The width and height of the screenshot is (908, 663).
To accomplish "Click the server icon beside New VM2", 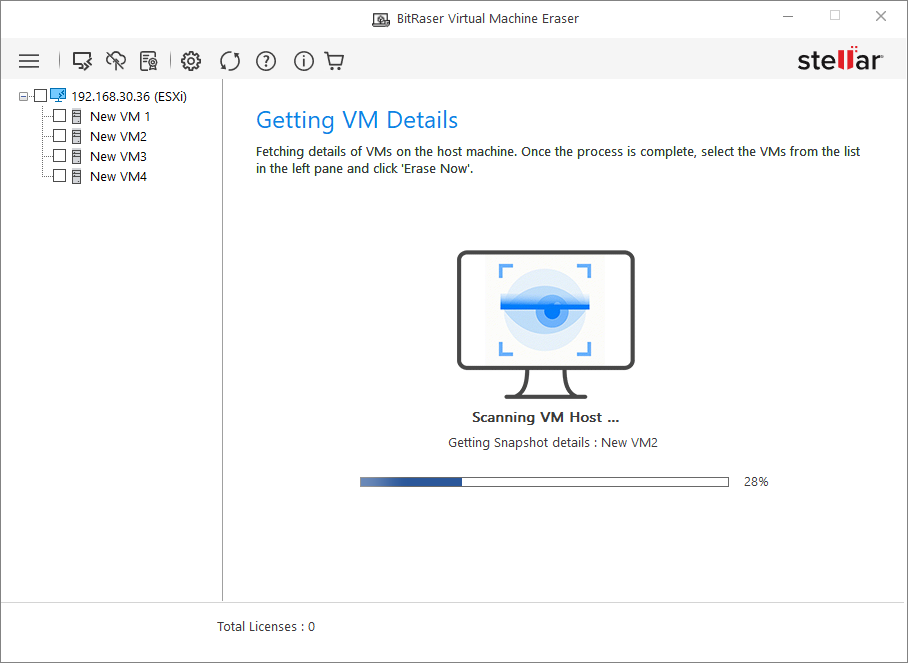I will (76, 137).
